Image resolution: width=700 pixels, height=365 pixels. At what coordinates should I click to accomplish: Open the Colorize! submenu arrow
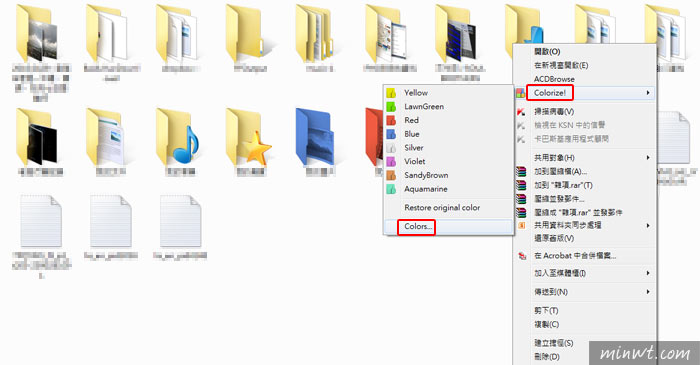click(648, 93)
